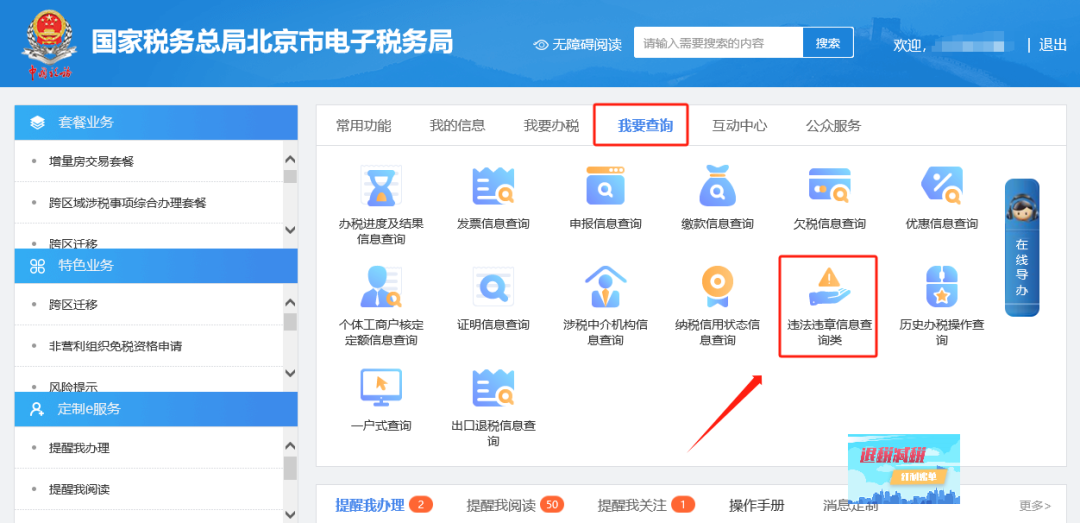Open 纳税信用状态信息查询 medal icon
The width and height of the screenshot is (1080, 523).
717,287
